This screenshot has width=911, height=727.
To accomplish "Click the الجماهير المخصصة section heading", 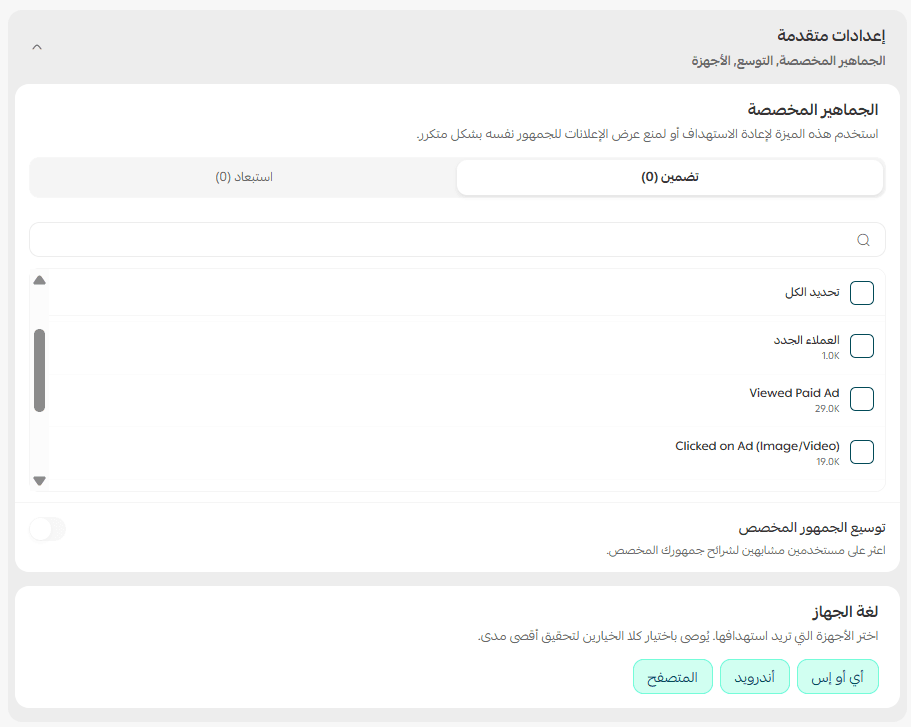I will (813, 110).
